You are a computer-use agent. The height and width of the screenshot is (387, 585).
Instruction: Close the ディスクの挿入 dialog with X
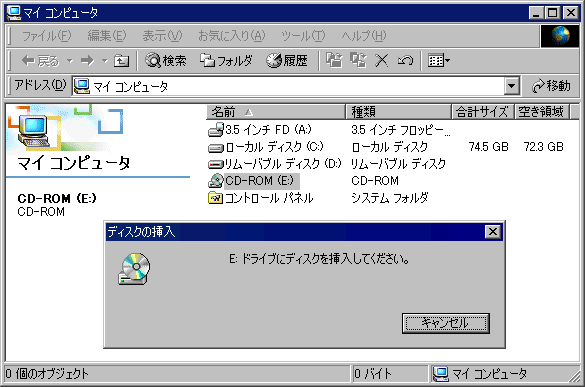(493, 232)
